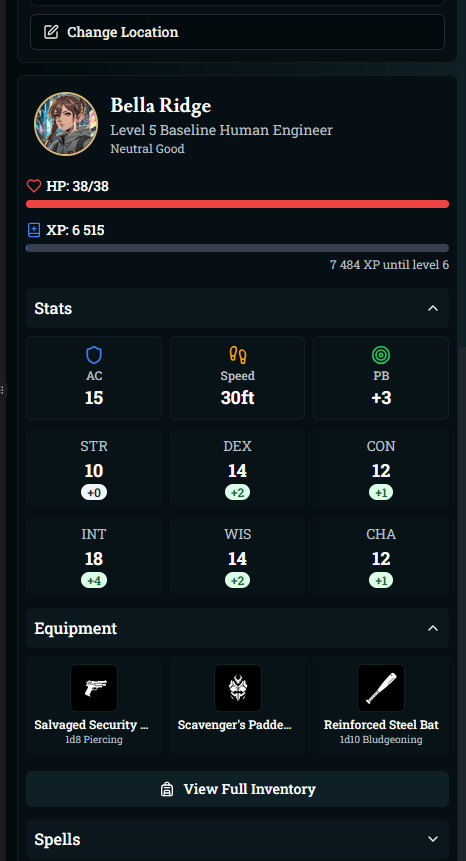Click Bella Ridge's character portrait

point(66,124)
